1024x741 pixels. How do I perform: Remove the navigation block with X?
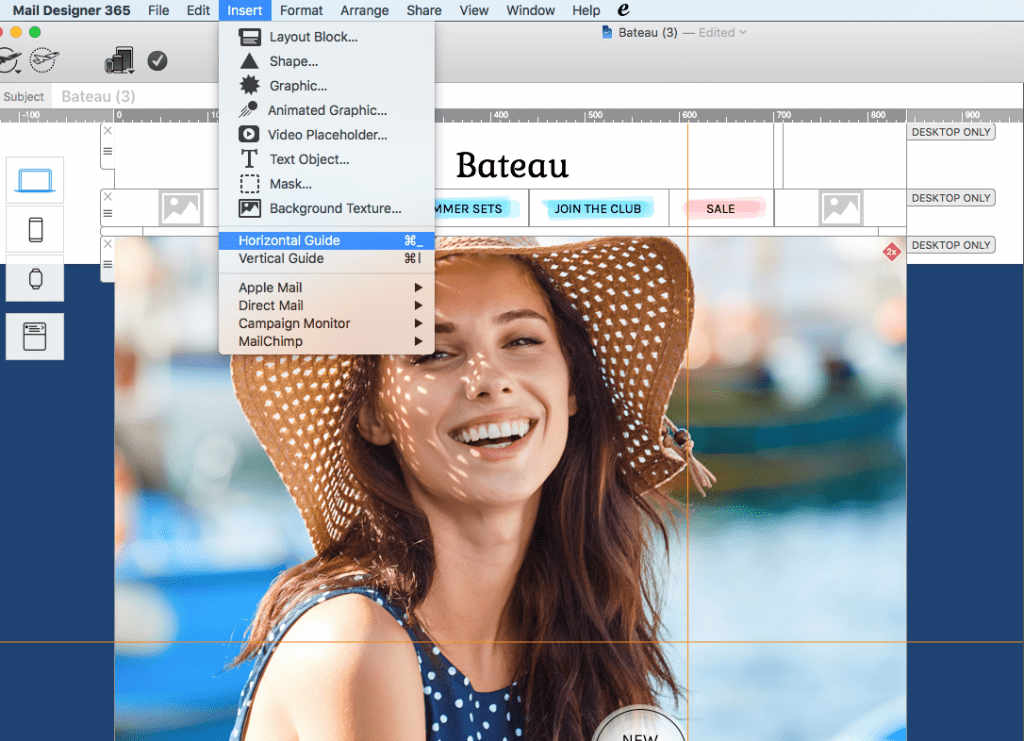click(108, 197)
